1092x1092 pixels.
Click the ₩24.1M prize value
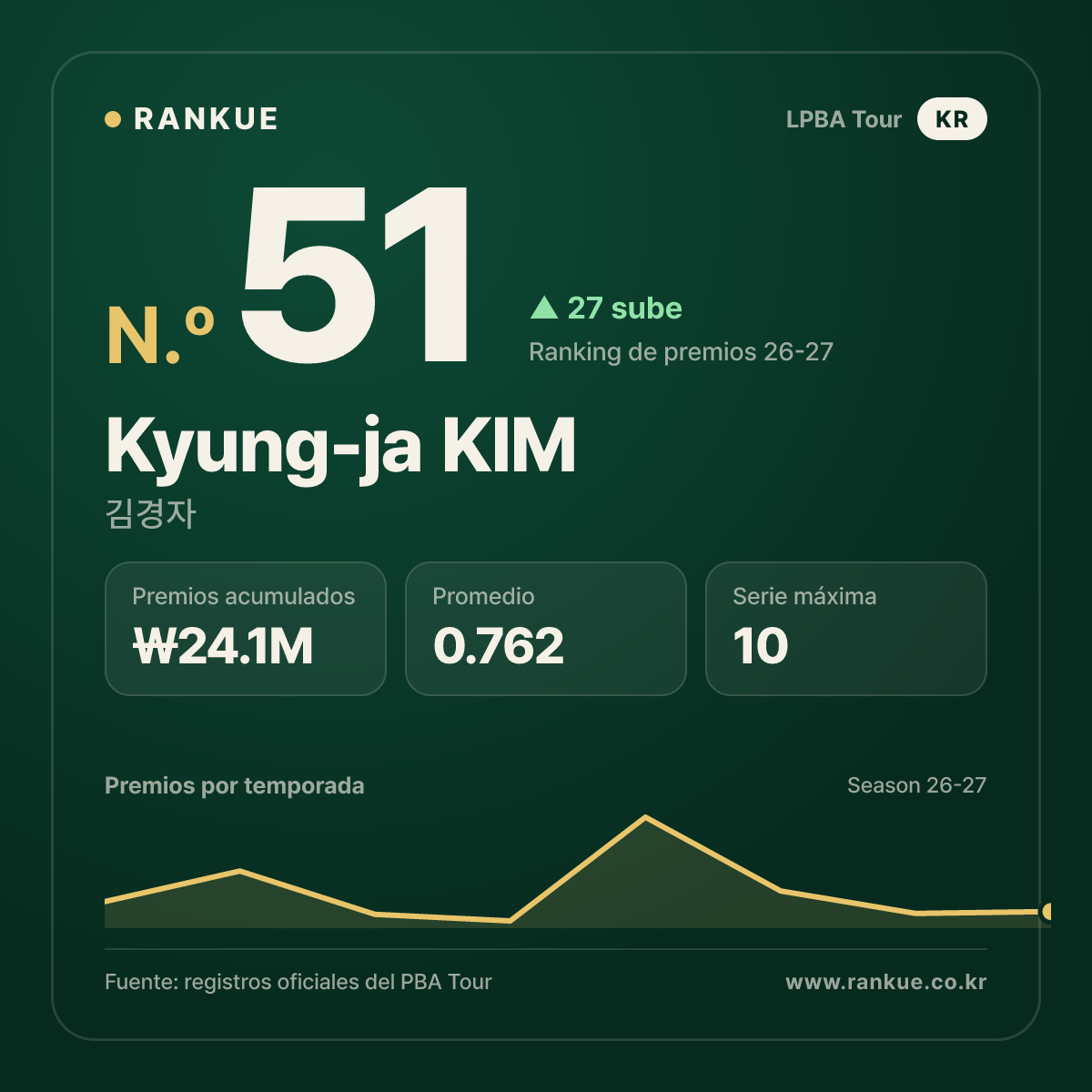click(x=223, y=646)
